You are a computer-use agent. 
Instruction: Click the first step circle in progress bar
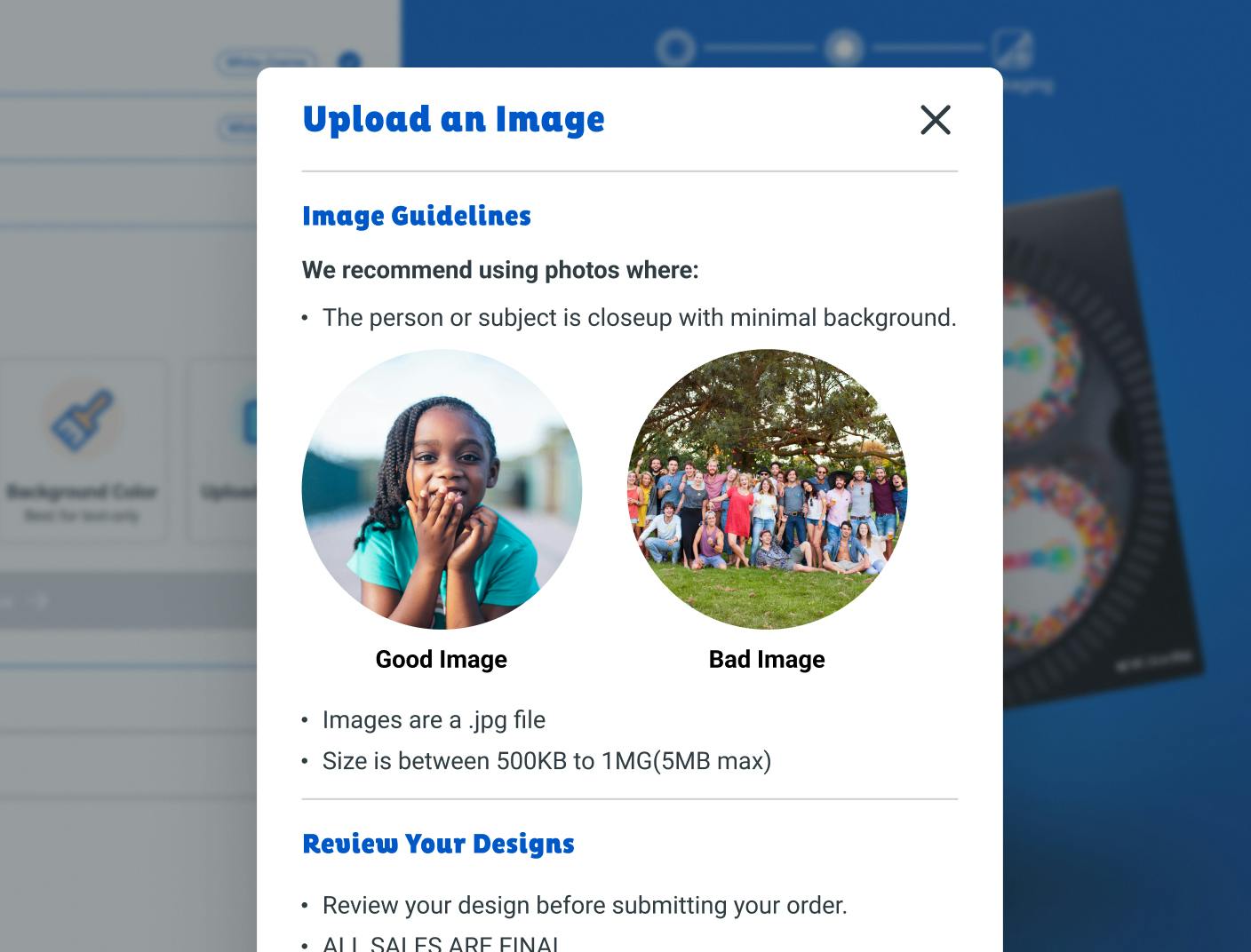click(675, 48)
